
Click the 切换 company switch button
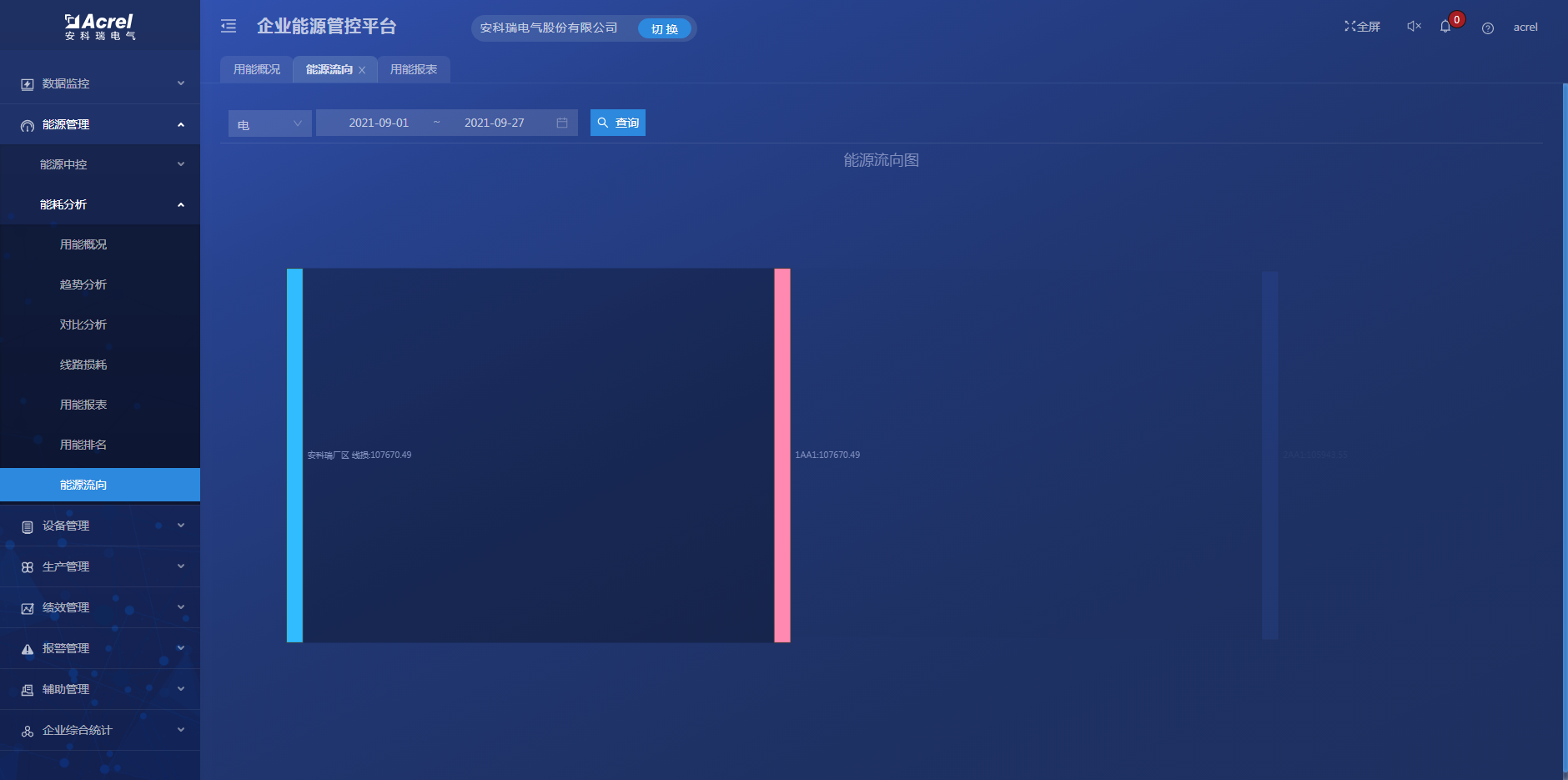(x=665, y=29)
